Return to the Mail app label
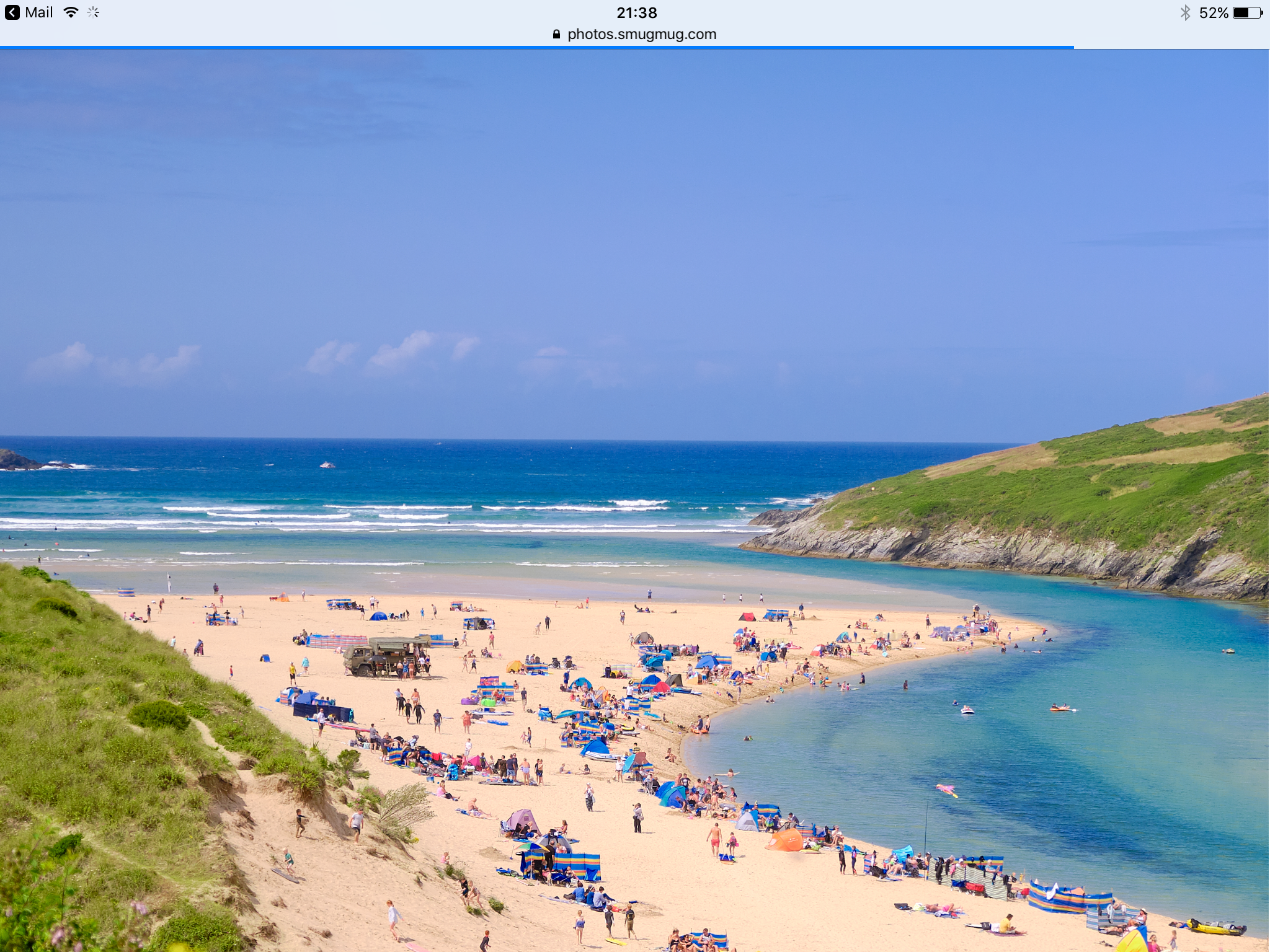The image size is (1270, 952). (x=39, y=12)
